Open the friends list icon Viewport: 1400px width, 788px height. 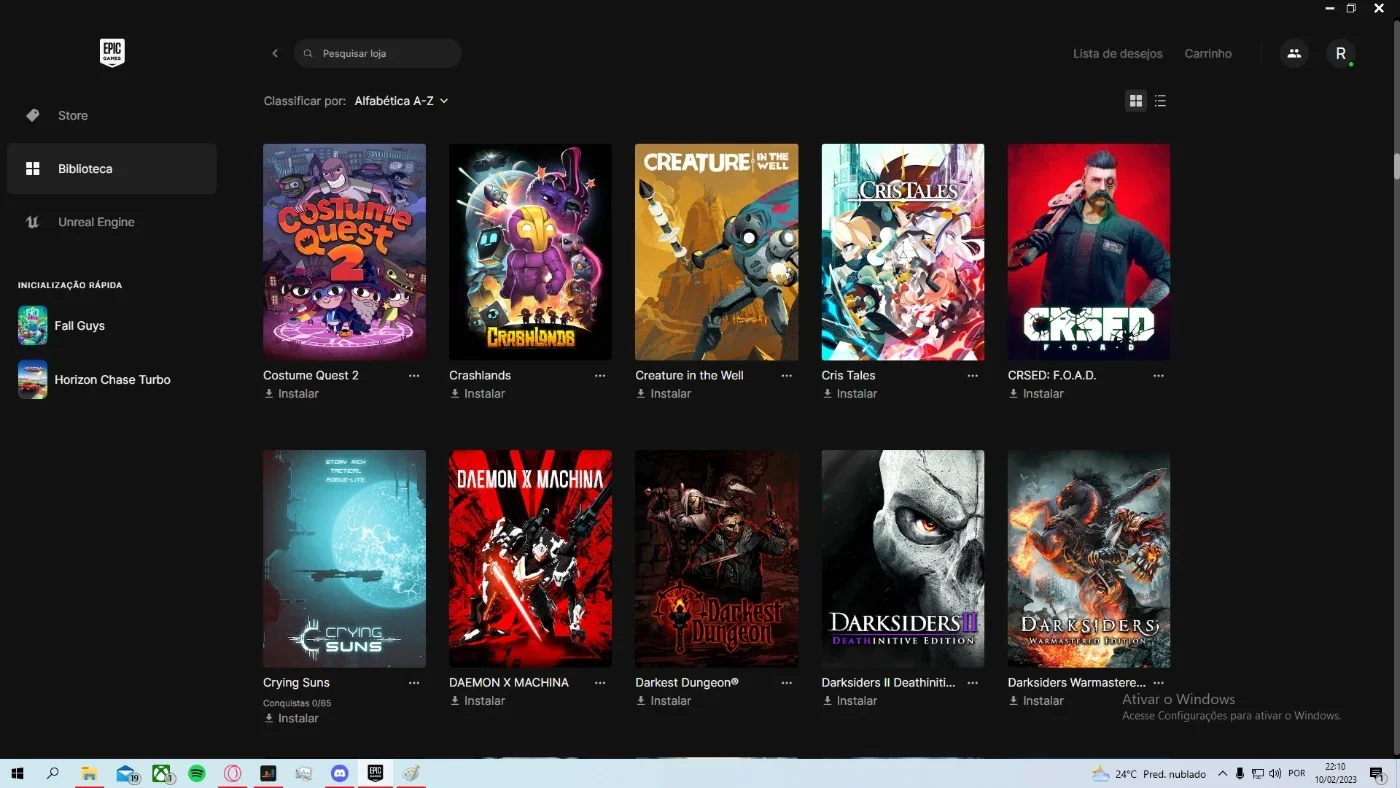click(x=1294, y=53)
